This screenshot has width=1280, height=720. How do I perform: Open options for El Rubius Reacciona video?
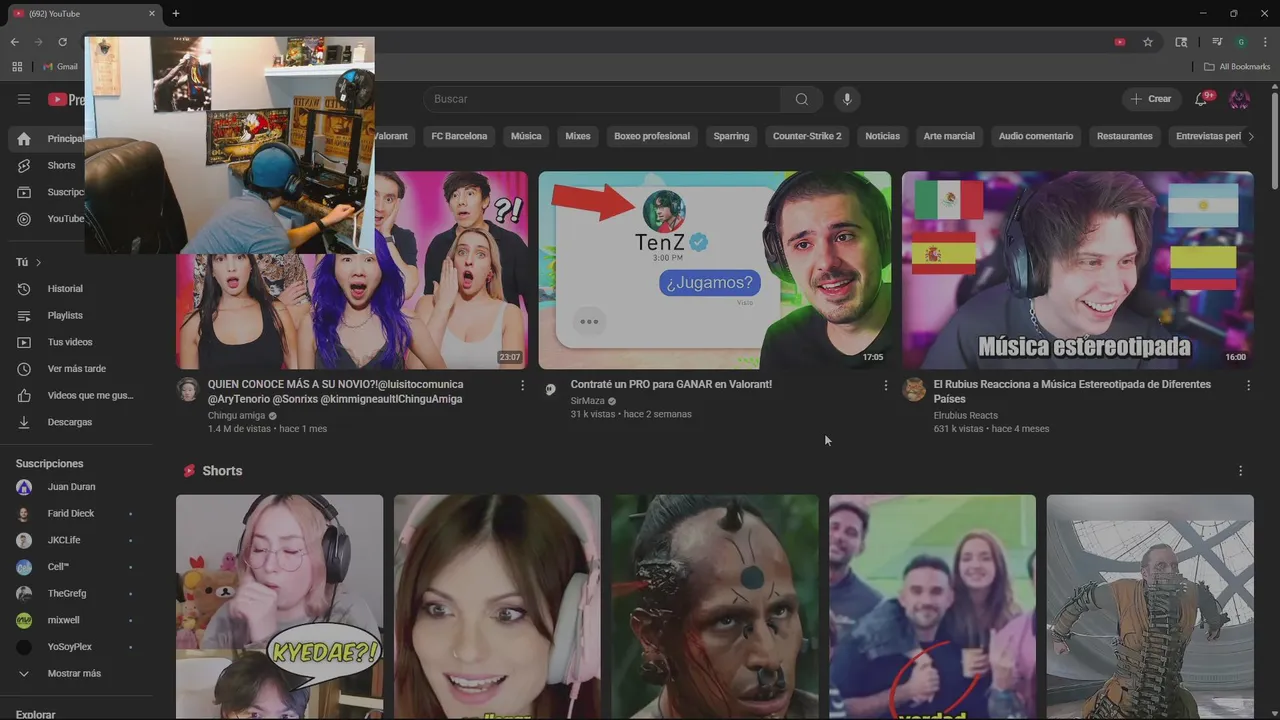point(1248,385)
